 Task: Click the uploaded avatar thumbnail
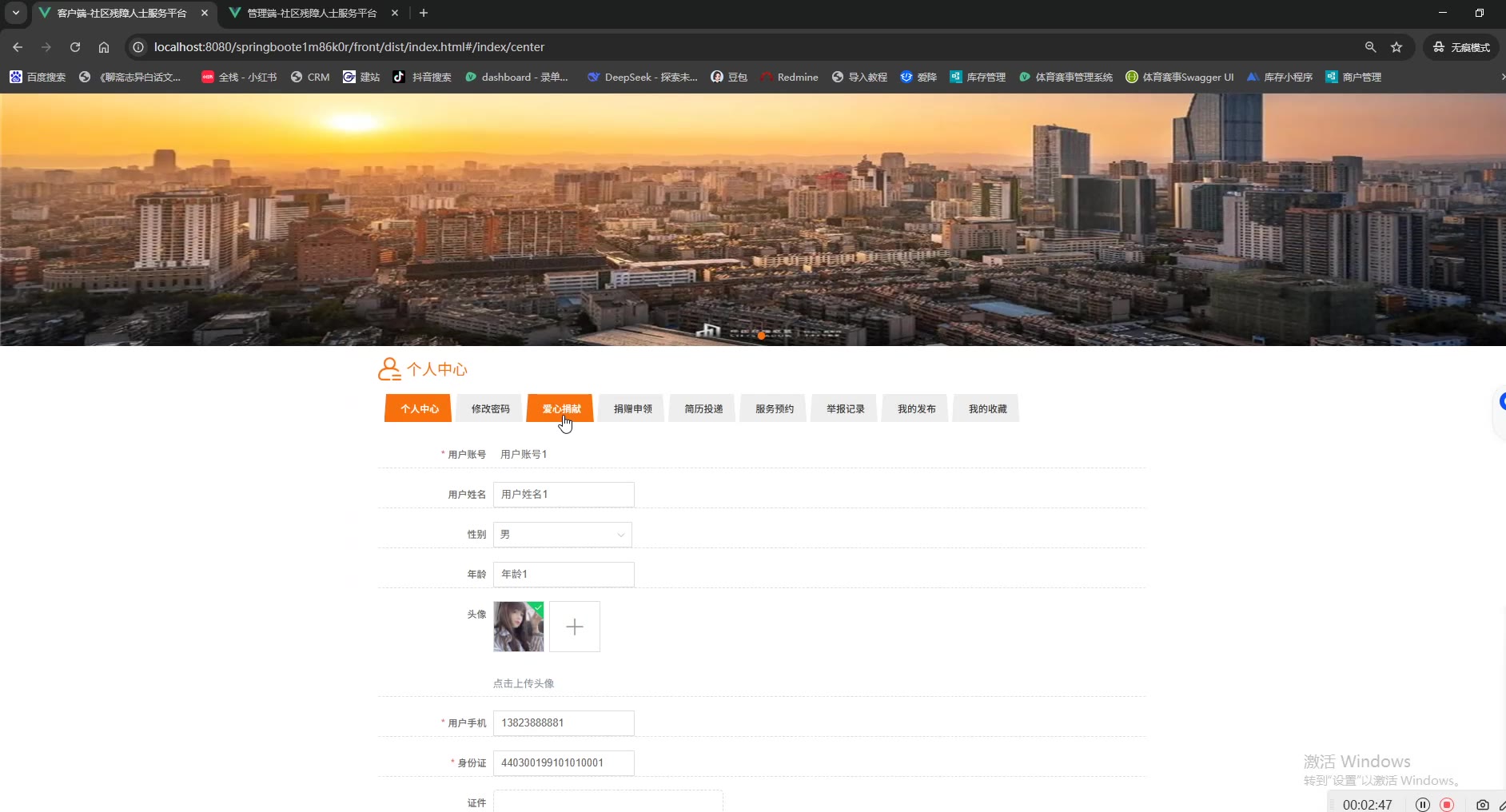coord(518,627)
